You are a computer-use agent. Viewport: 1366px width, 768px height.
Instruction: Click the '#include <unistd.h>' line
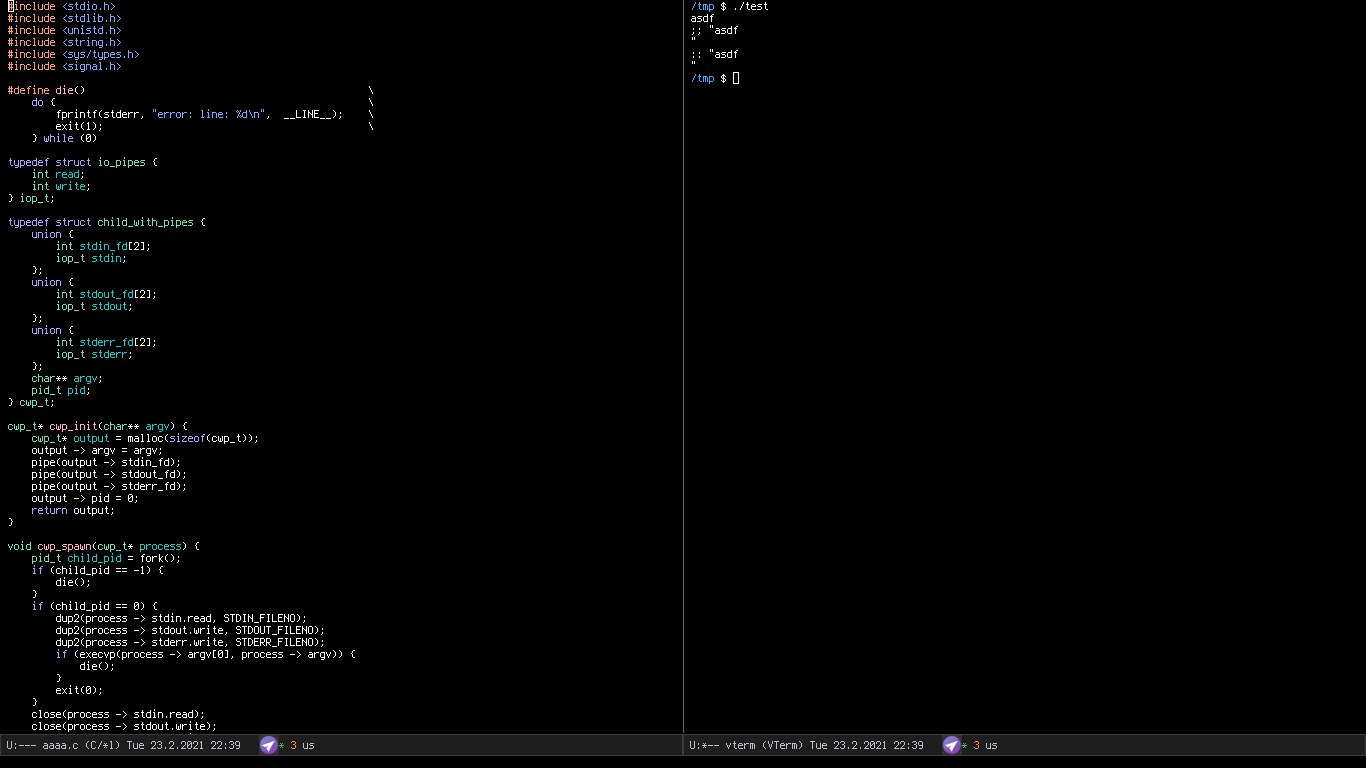(x=64, y=30)
